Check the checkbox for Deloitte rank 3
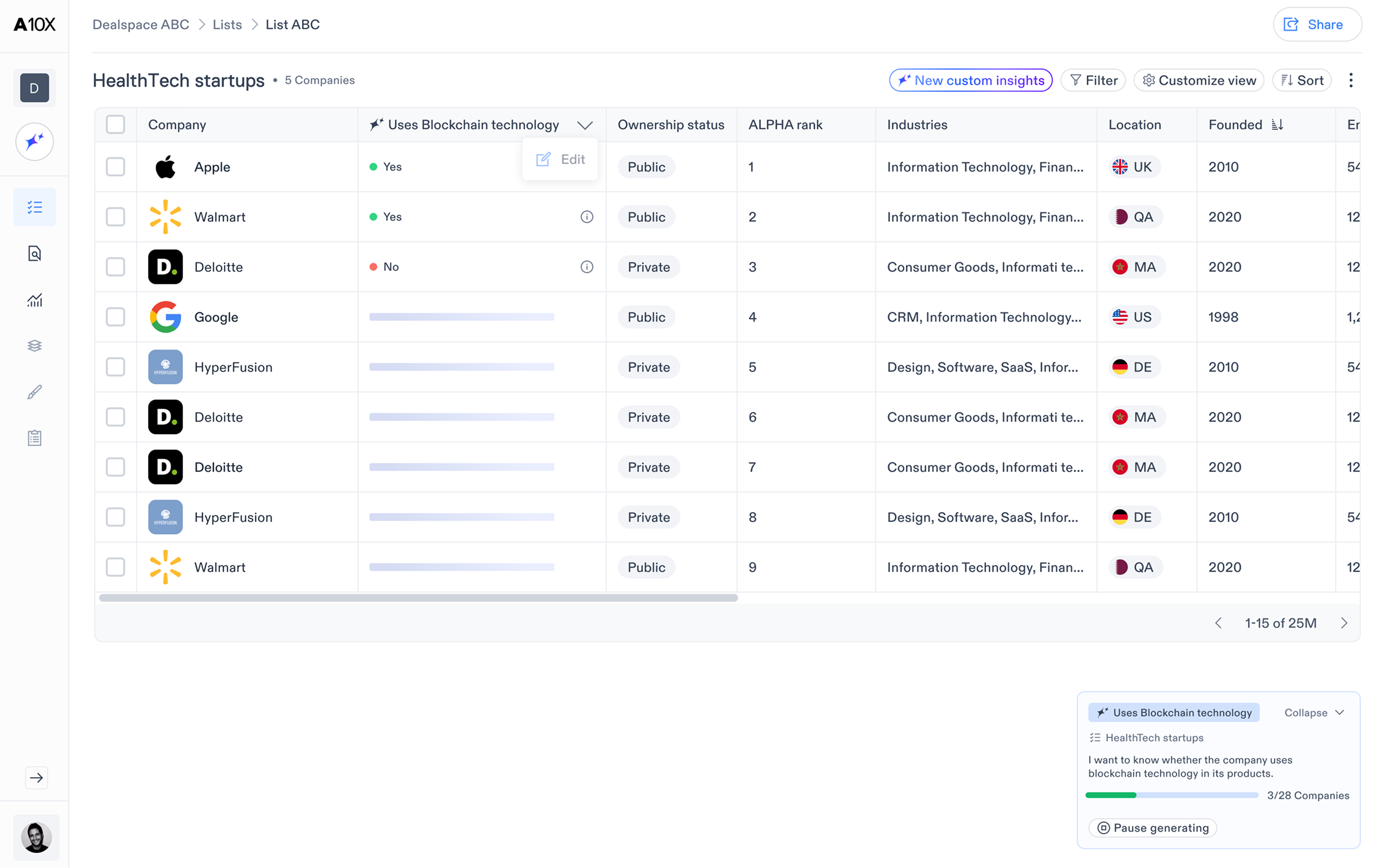The image size is (1386, 868). (115, 266)
